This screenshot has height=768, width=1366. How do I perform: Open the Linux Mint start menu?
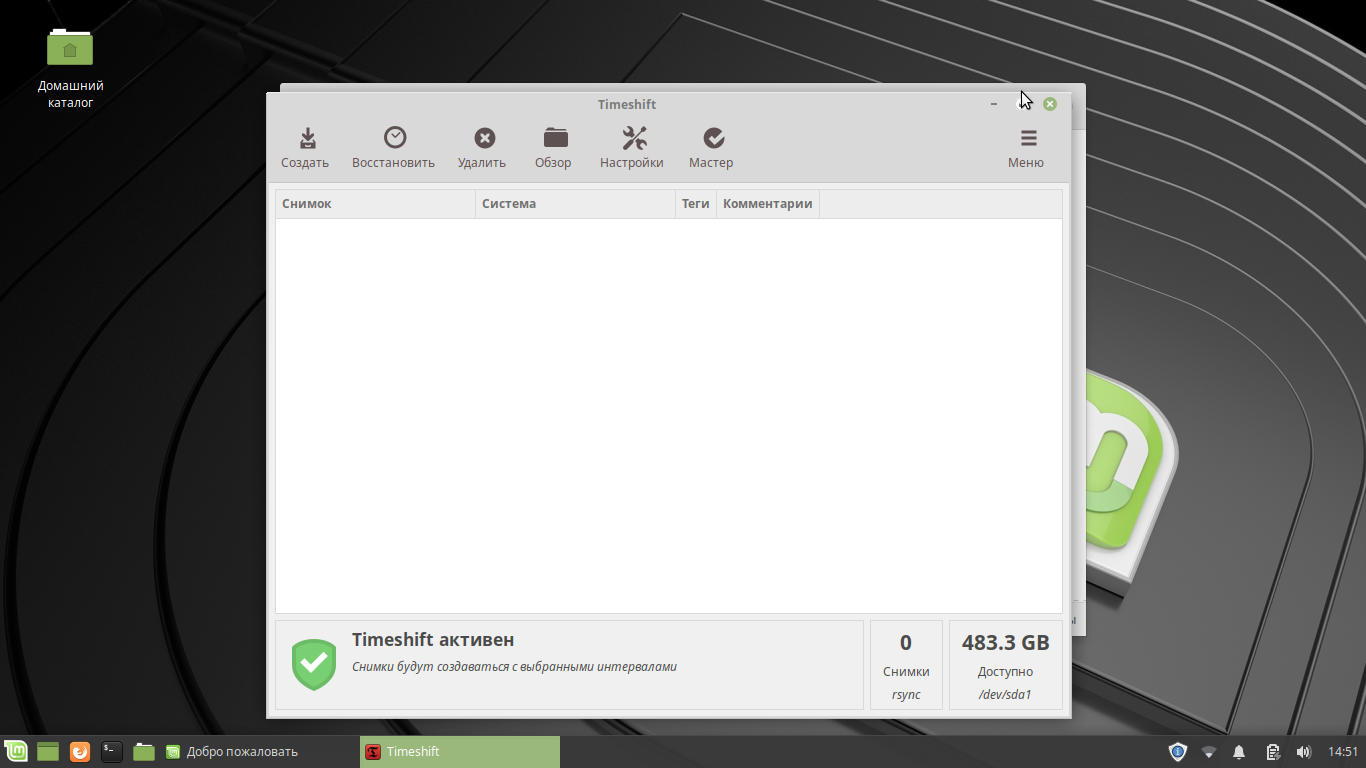[x=16, y=752]
